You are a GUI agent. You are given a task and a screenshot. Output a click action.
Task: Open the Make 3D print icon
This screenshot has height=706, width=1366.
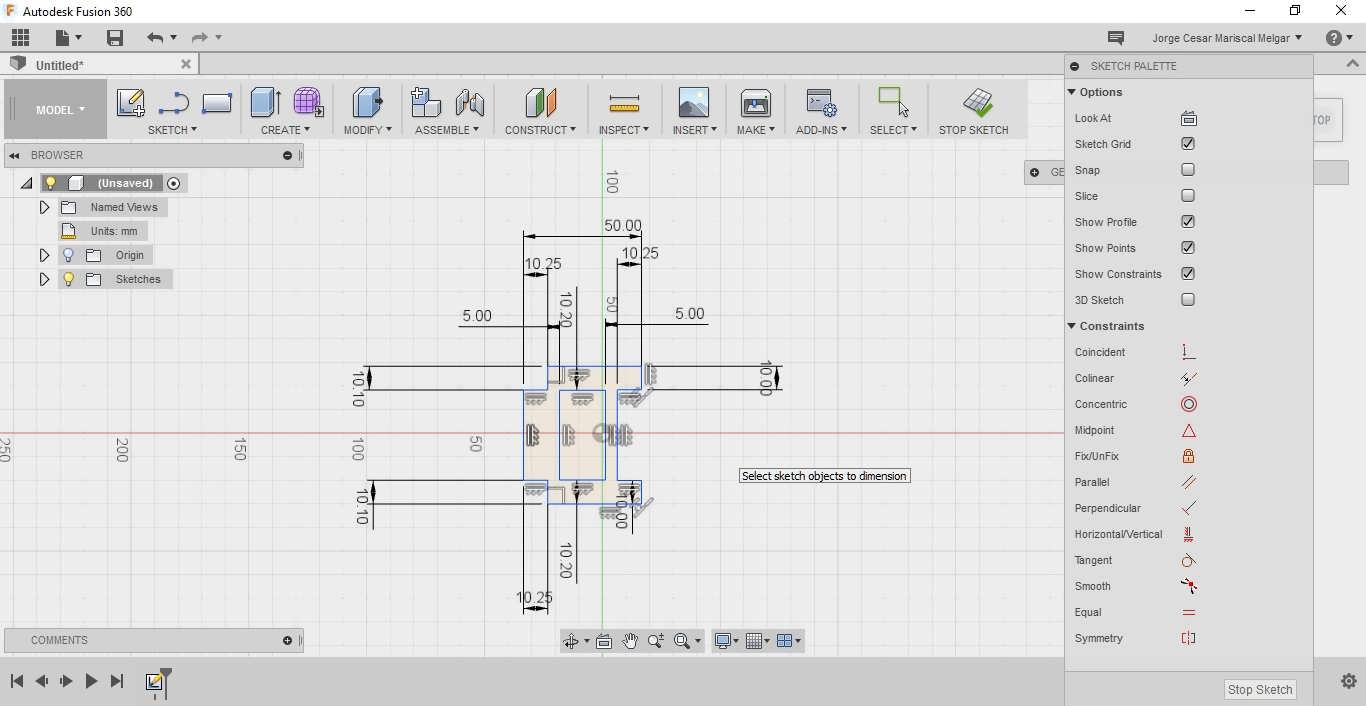tap(755, 102)
